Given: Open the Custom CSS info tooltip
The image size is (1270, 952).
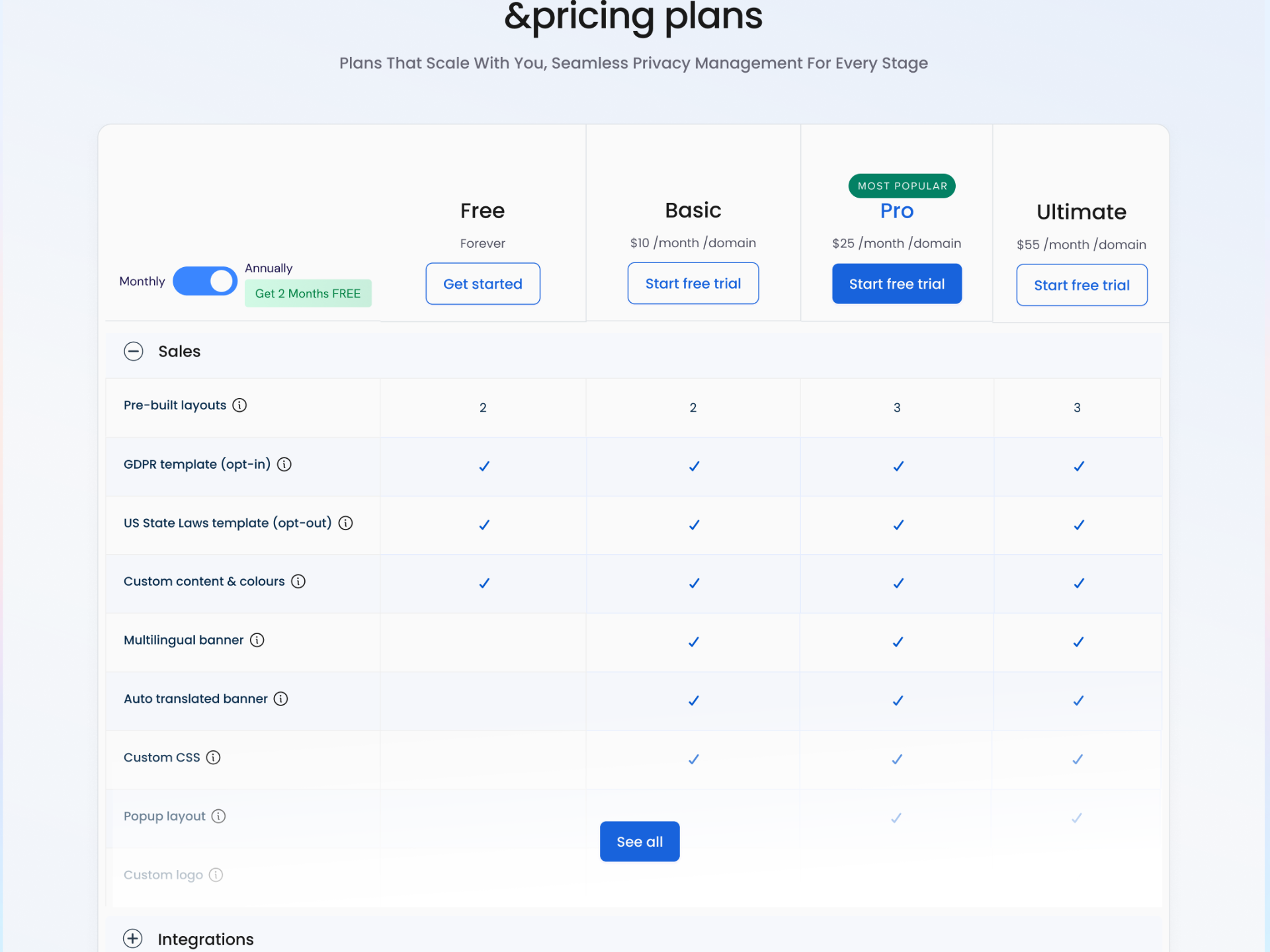Looking at the screenshot, I should click(213, 758).
